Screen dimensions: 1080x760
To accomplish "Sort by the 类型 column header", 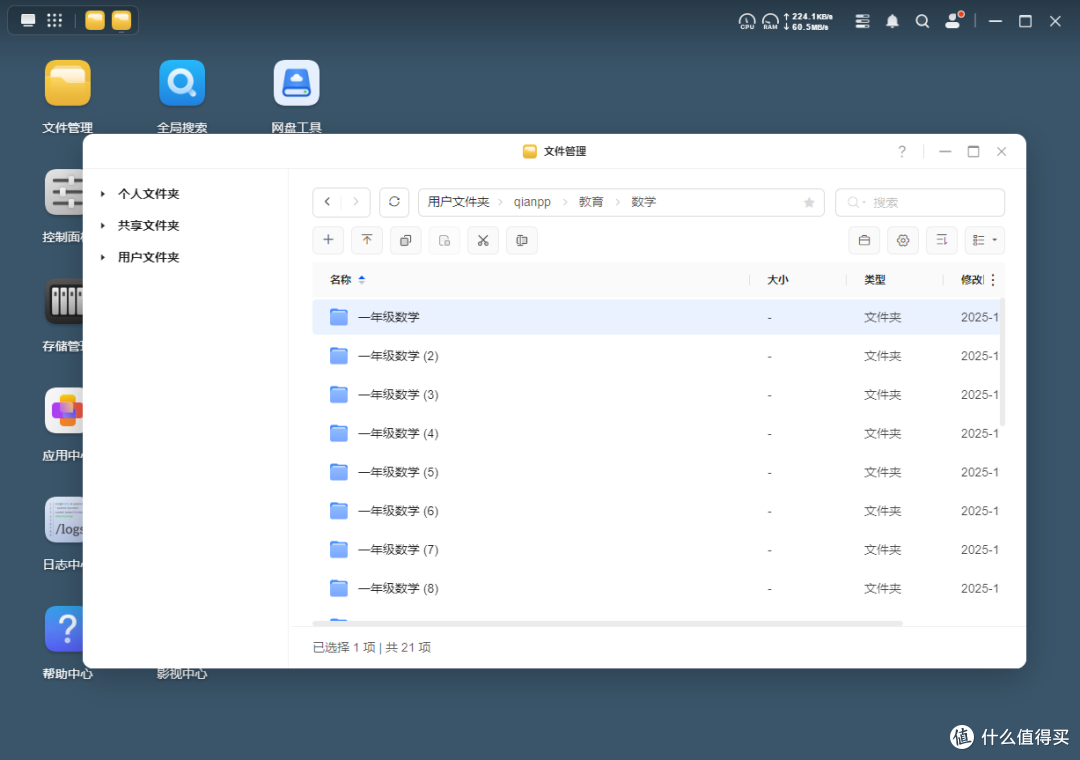I will tap(875, 280).
